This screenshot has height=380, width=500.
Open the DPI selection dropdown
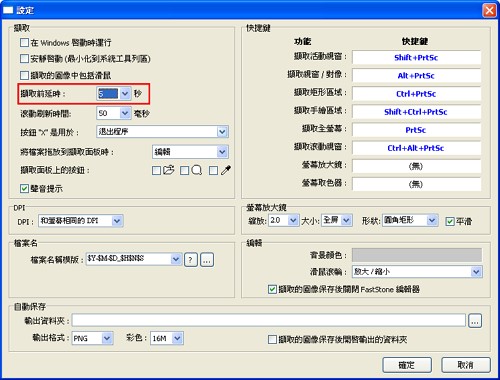pos(117,221)
